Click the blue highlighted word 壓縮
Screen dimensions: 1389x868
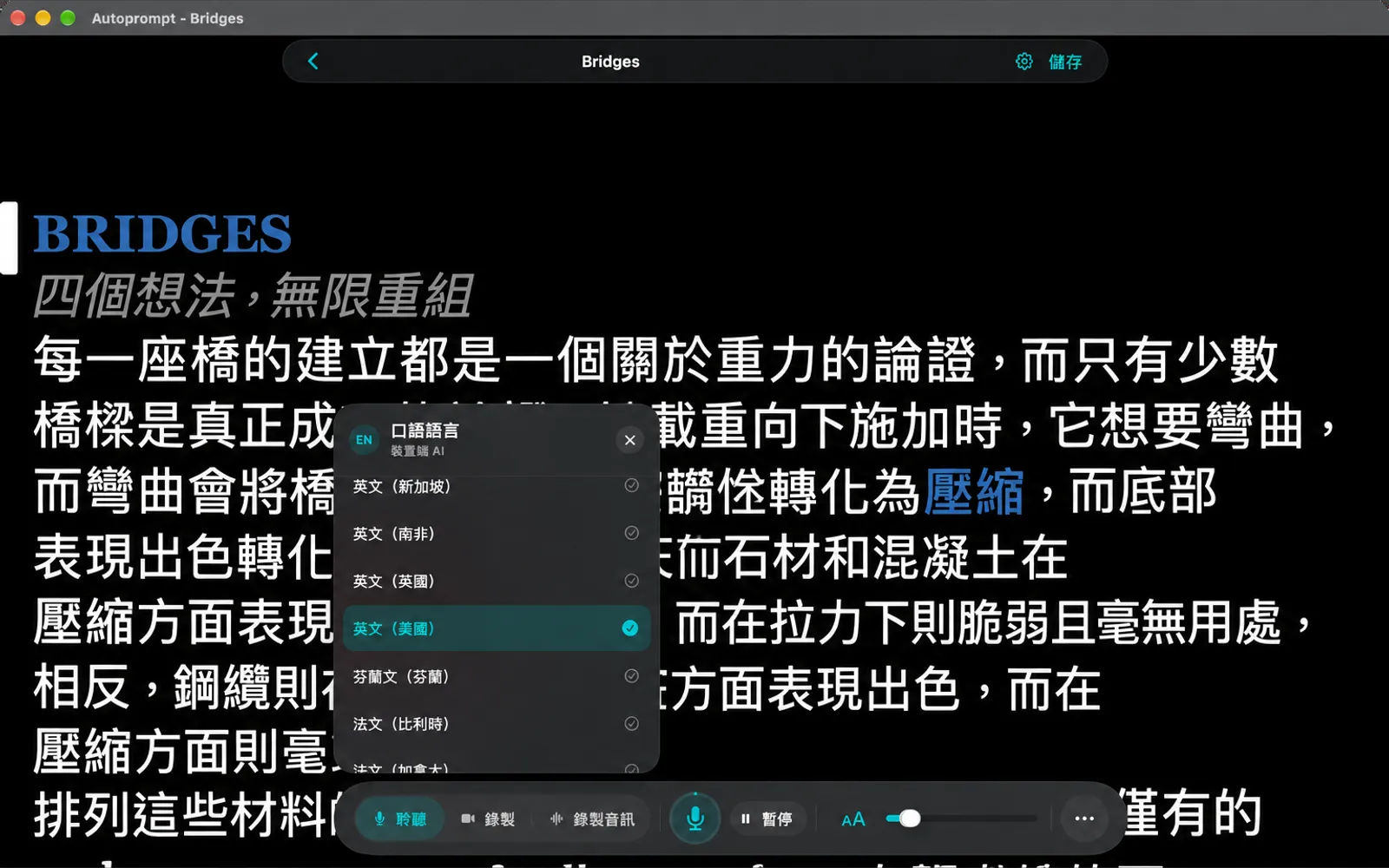tap(974, 492)
